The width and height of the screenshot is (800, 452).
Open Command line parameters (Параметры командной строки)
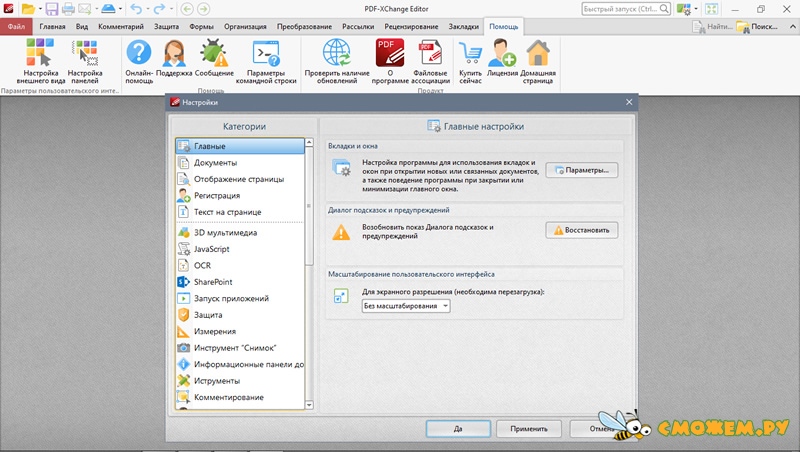(x=266, y=61)
